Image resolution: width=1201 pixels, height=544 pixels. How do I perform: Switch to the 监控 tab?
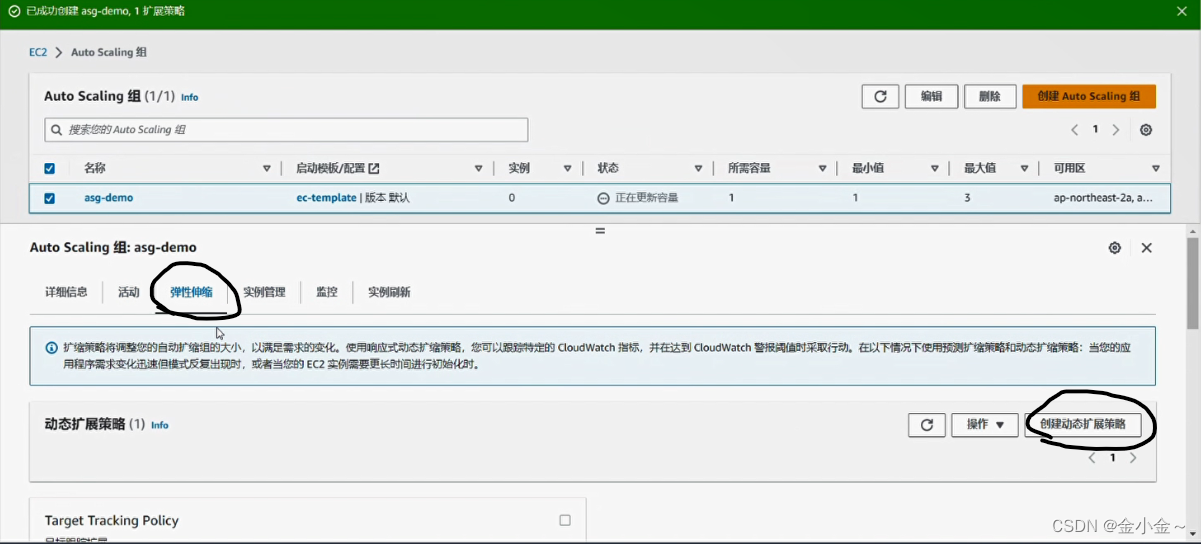[327, 292]
